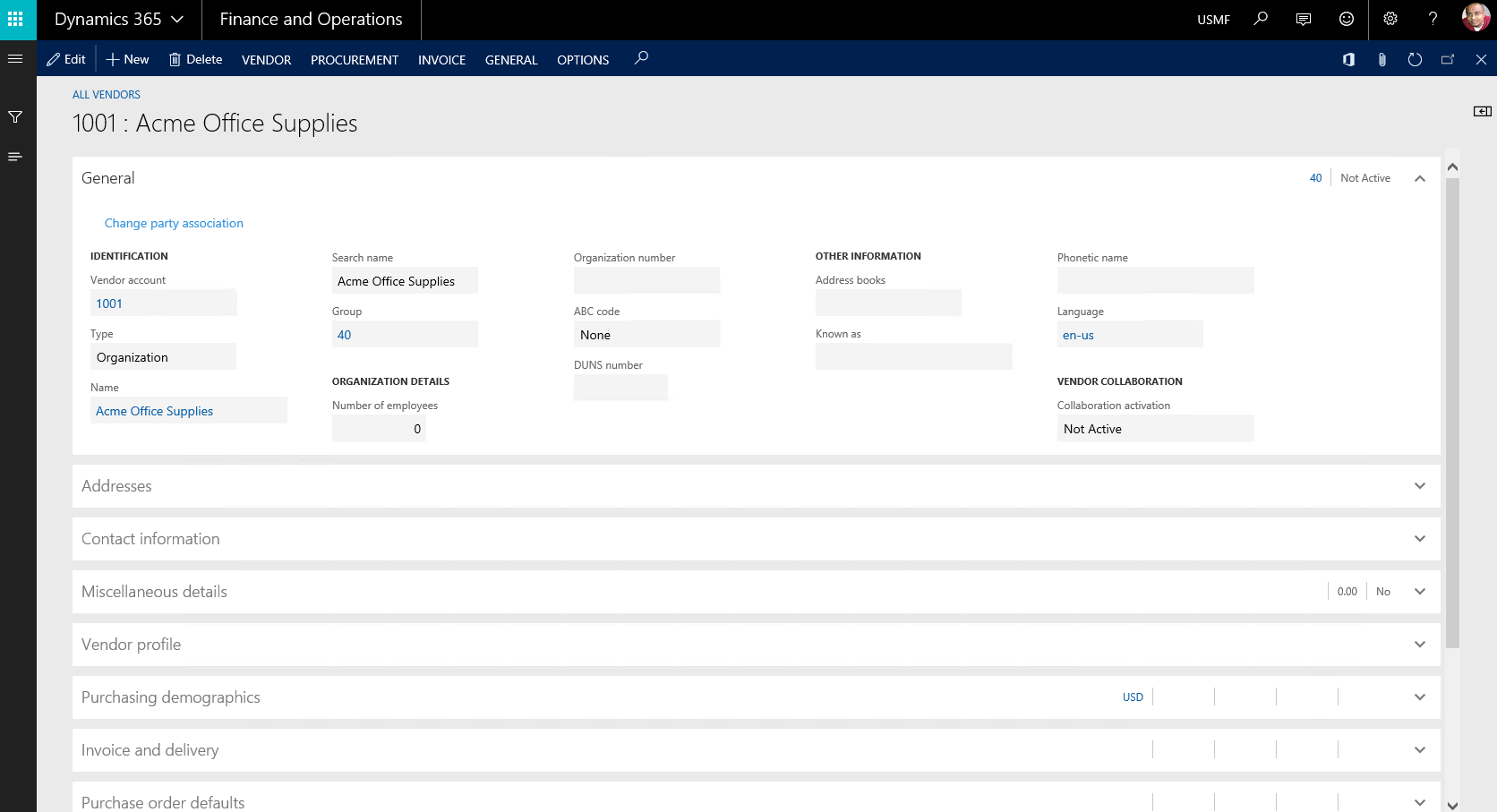
Task: Click Change party association link
Action: tap(174, 223)
